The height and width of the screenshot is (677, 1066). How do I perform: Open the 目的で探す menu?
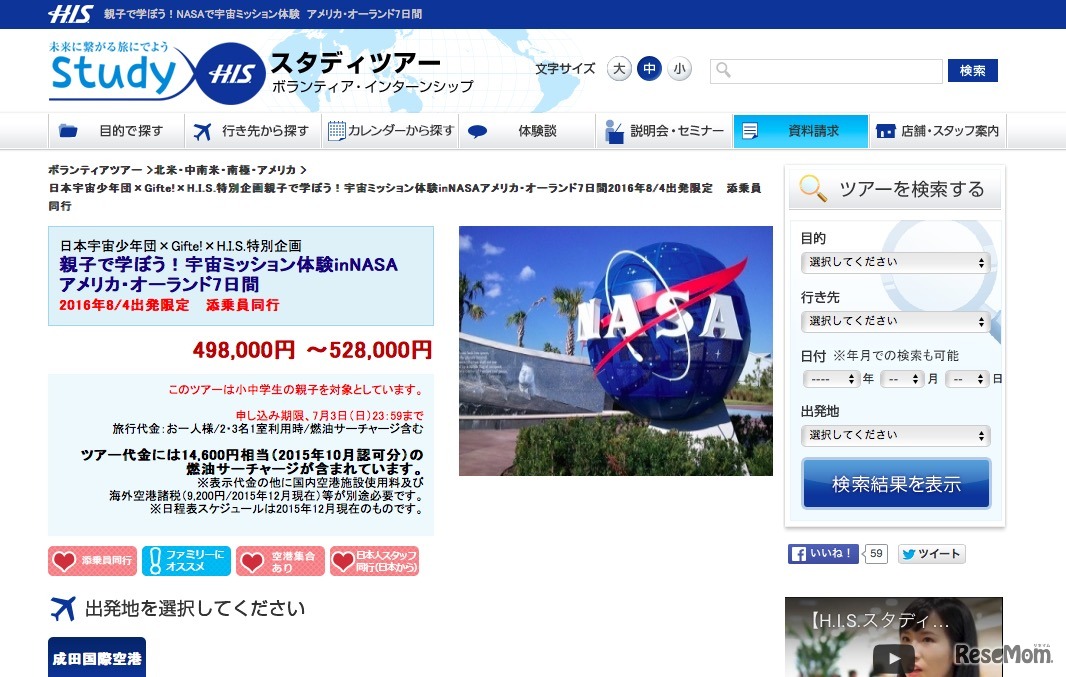[x=116, y=131]
